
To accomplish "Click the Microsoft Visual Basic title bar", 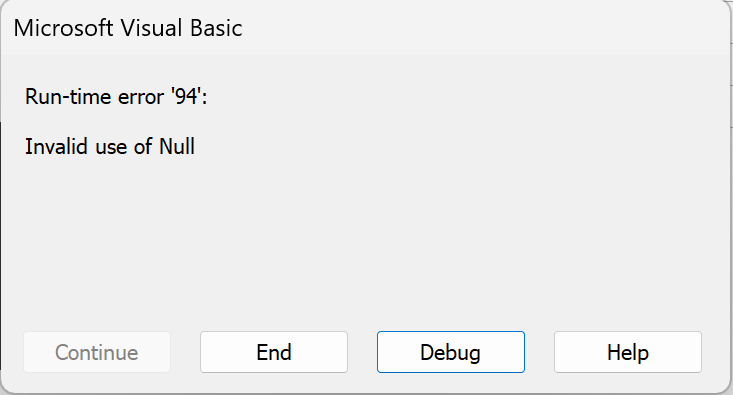I will pyautogui.click(x=365, y=28).
